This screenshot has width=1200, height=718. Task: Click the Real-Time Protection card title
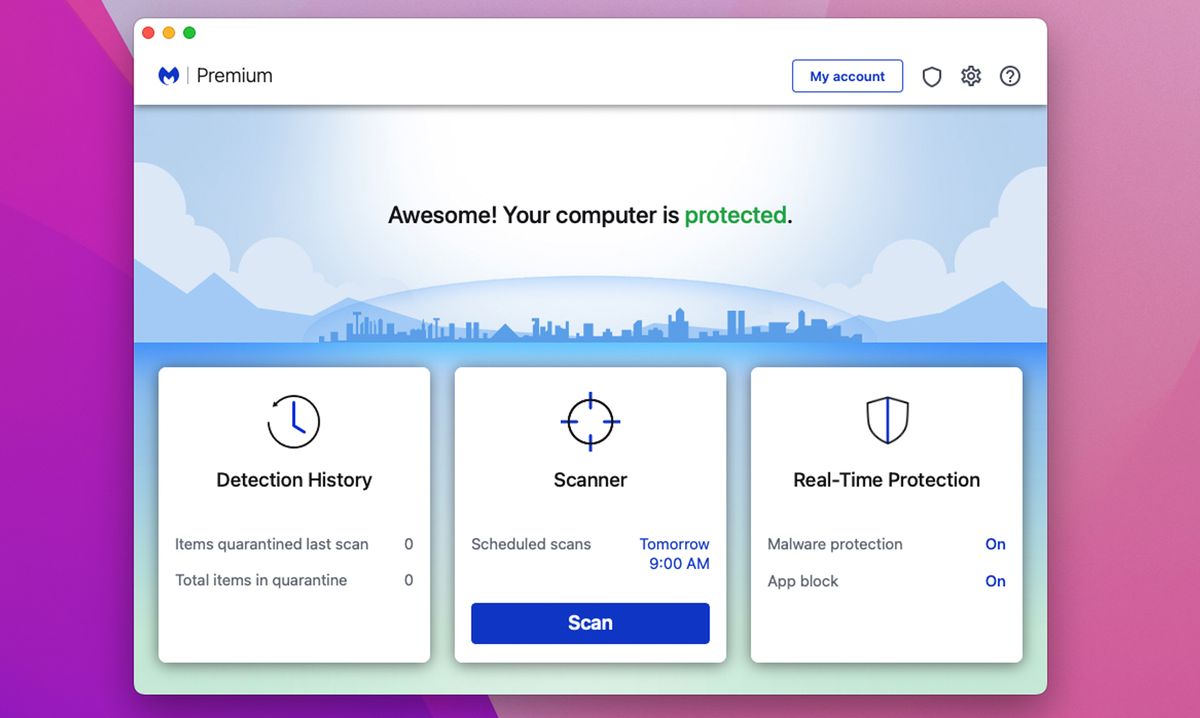(x=886, y=480)
